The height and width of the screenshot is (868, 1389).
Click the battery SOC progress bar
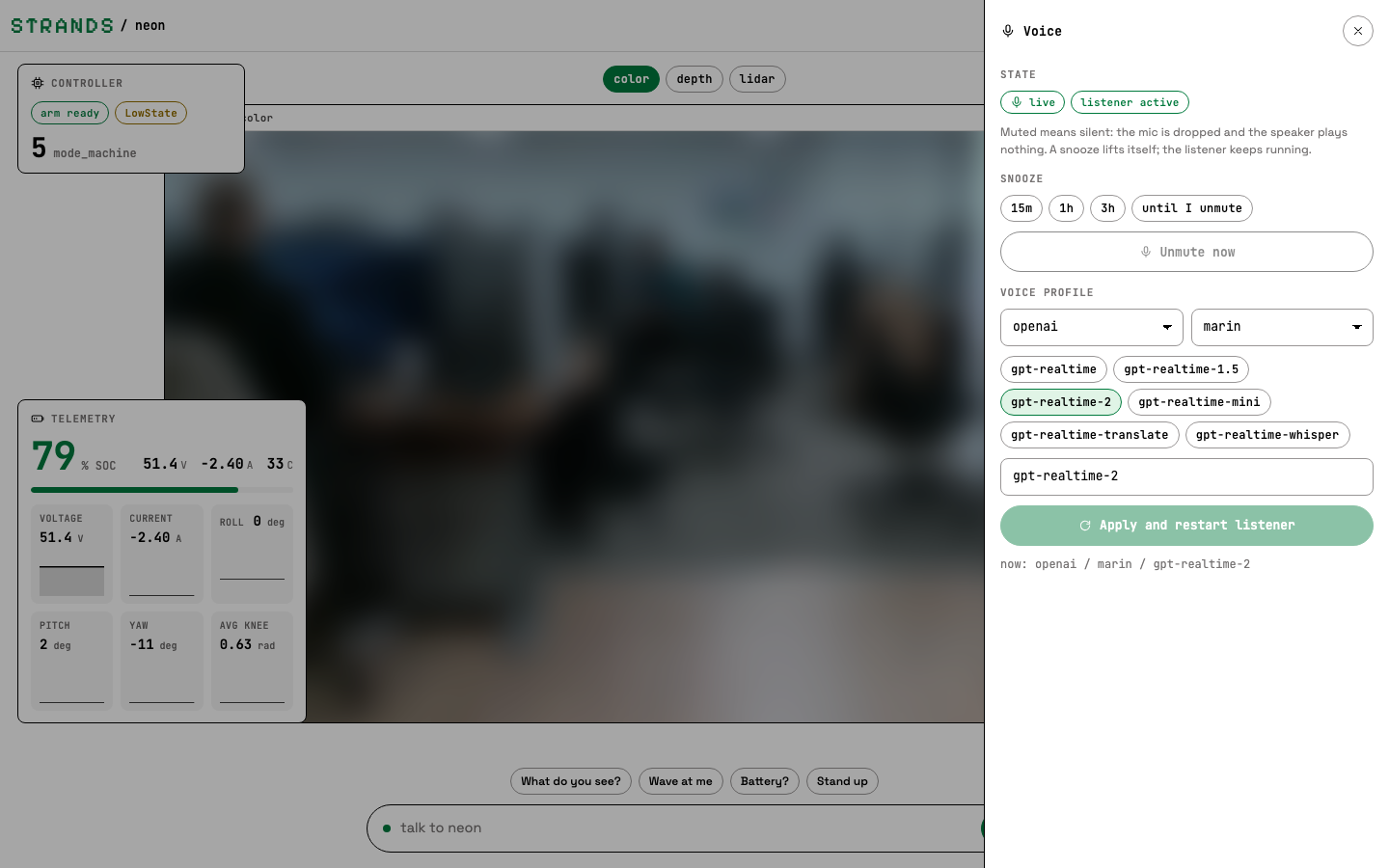pyautogui.click(x=162, y=490)
